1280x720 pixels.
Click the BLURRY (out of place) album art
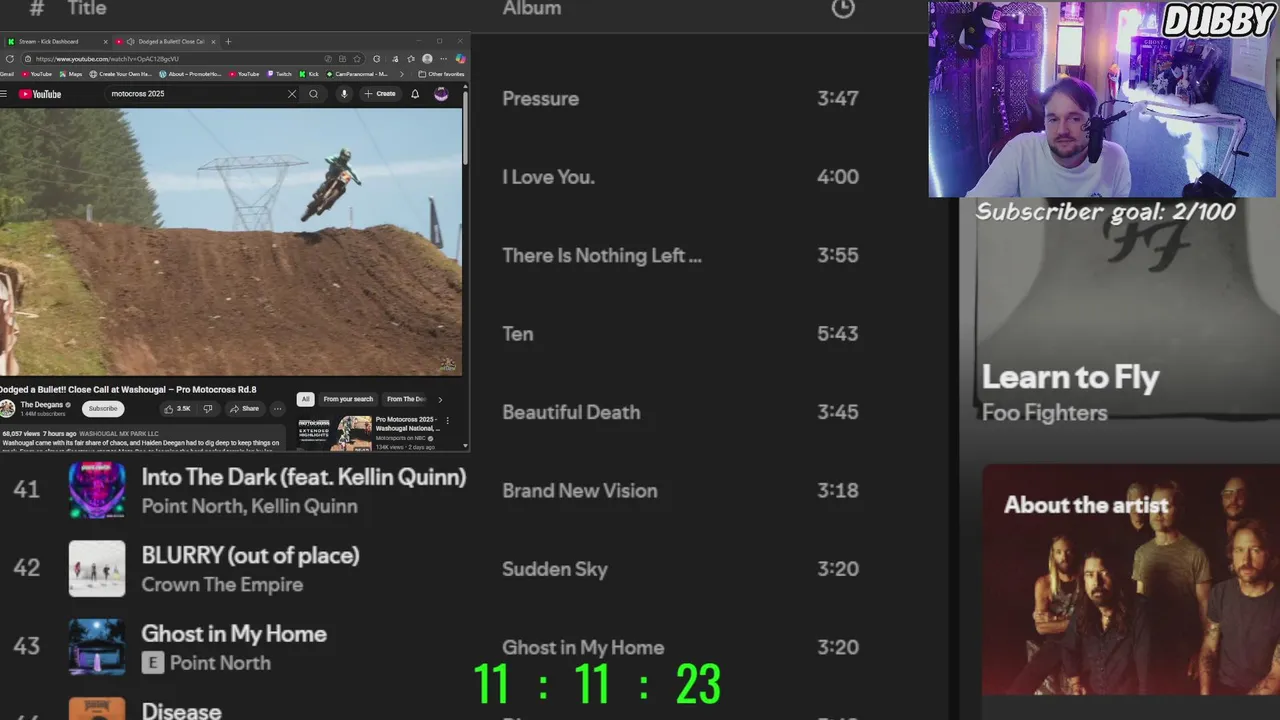[97, 568]
